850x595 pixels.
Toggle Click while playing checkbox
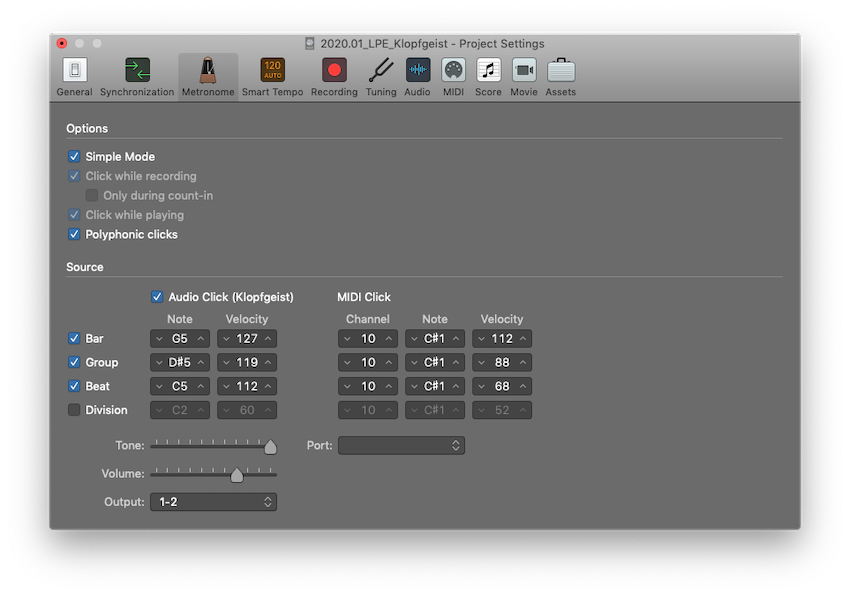click(x=74, y=215)
